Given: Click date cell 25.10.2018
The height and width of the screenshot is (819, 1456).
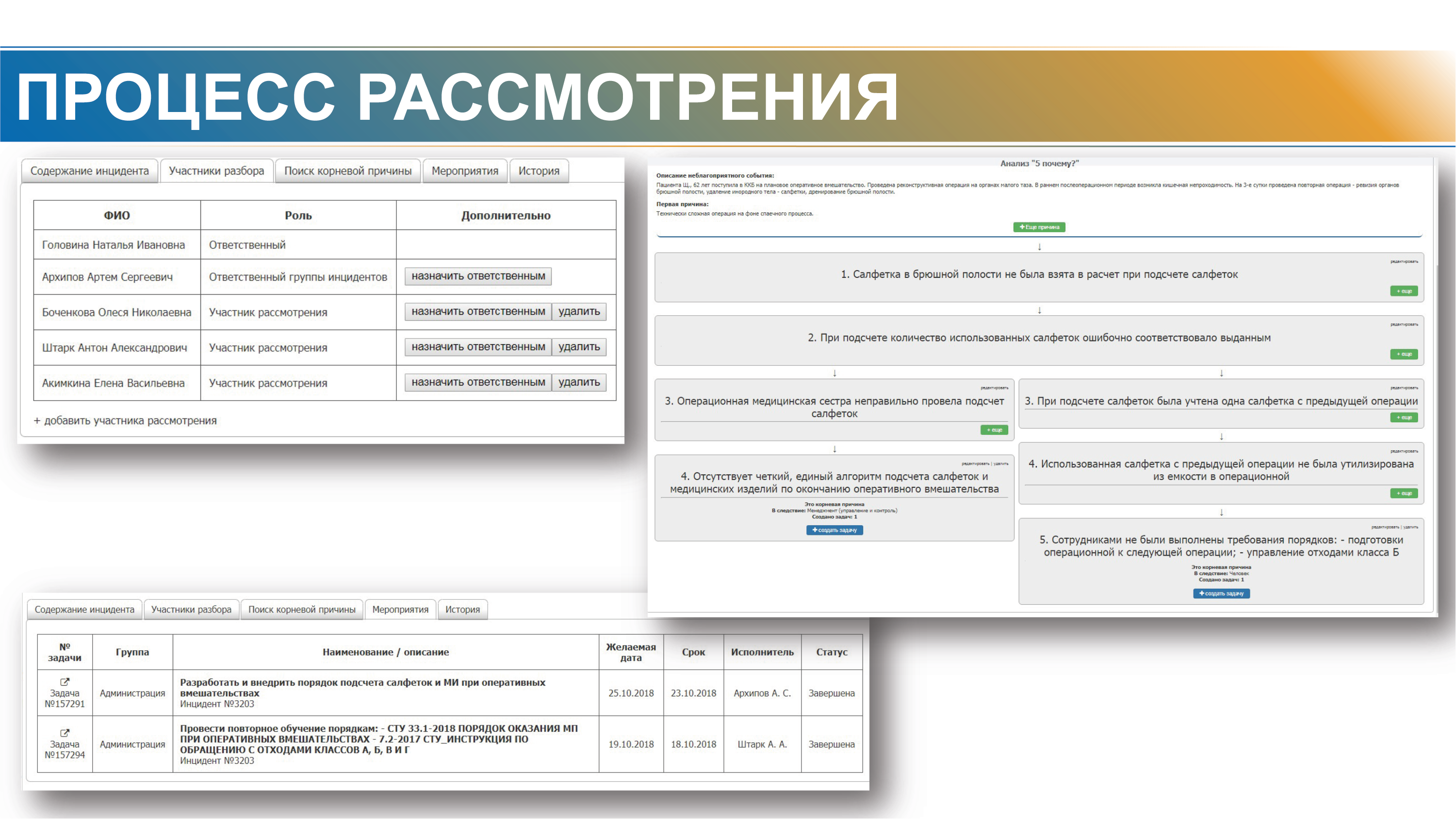Looking at the screenshot, I should point(631,693).
